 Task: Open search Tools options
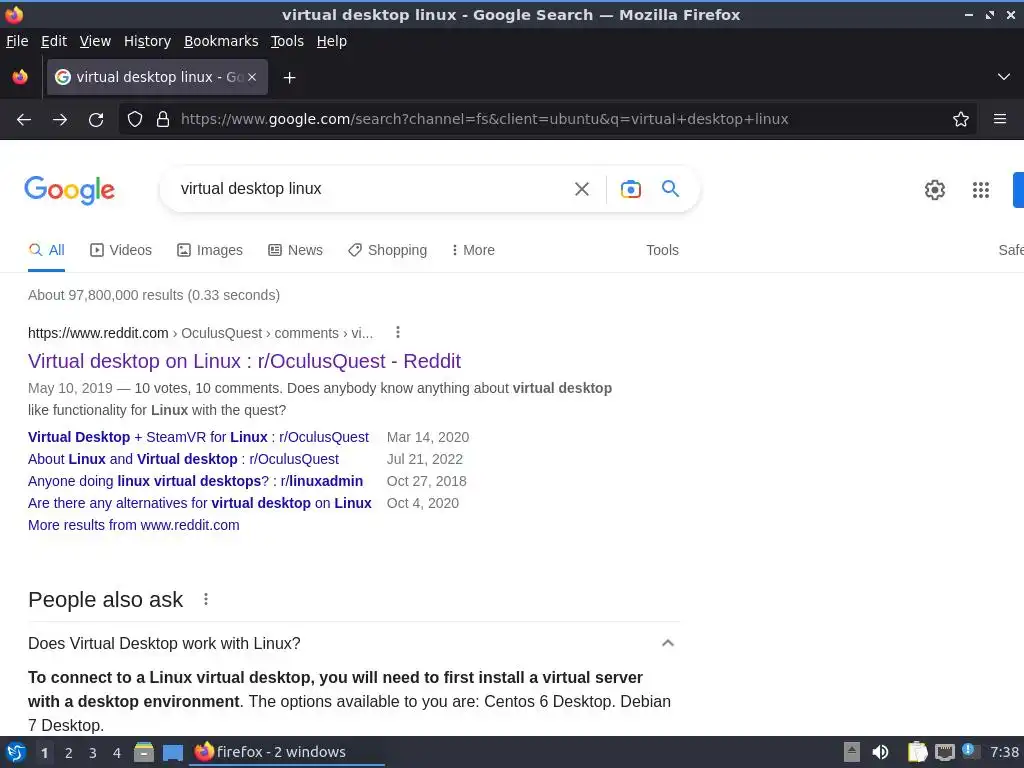(x=662, y=250)
